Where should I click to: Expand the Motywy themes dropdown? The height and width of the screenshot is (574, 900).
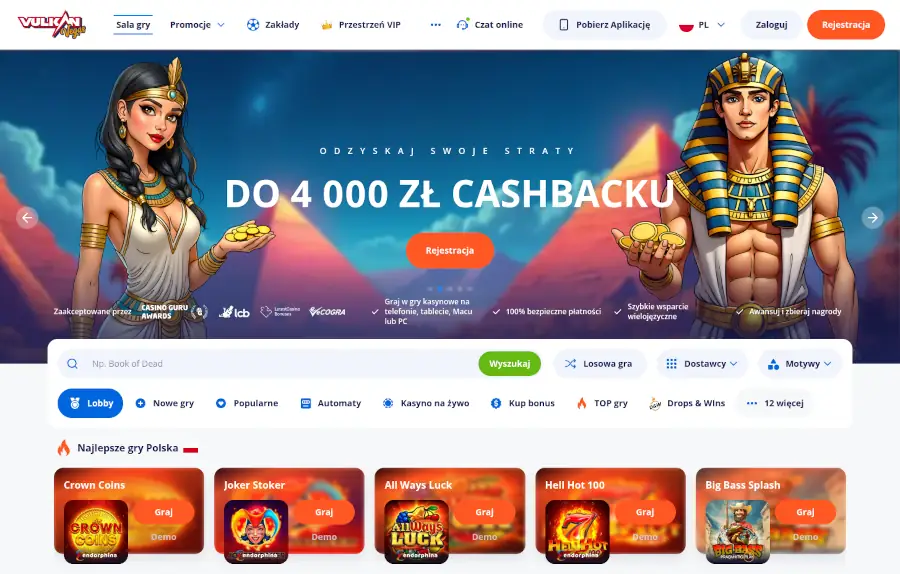click(800, 364)
